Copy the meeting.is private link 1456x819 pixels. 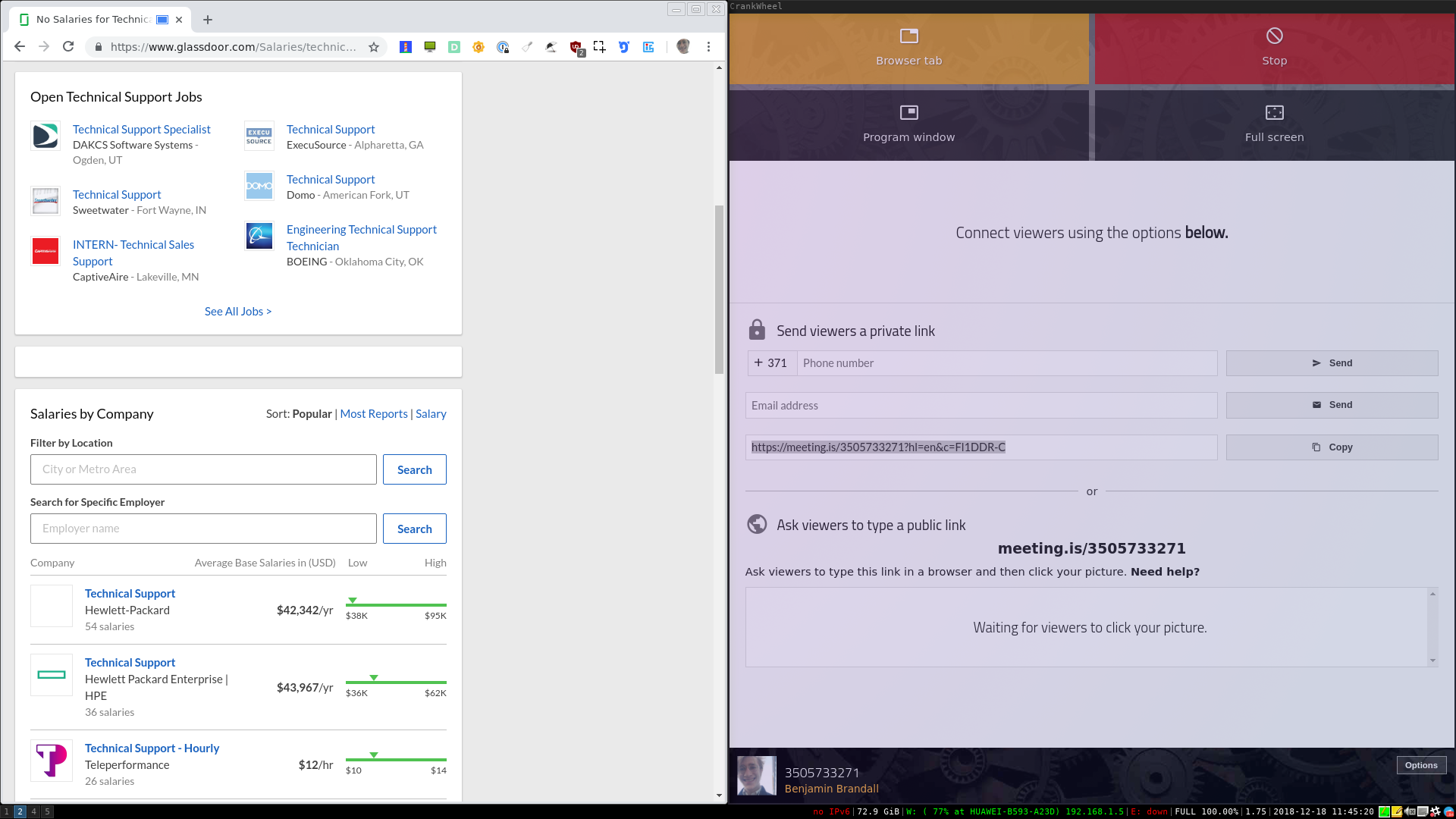1332,447
